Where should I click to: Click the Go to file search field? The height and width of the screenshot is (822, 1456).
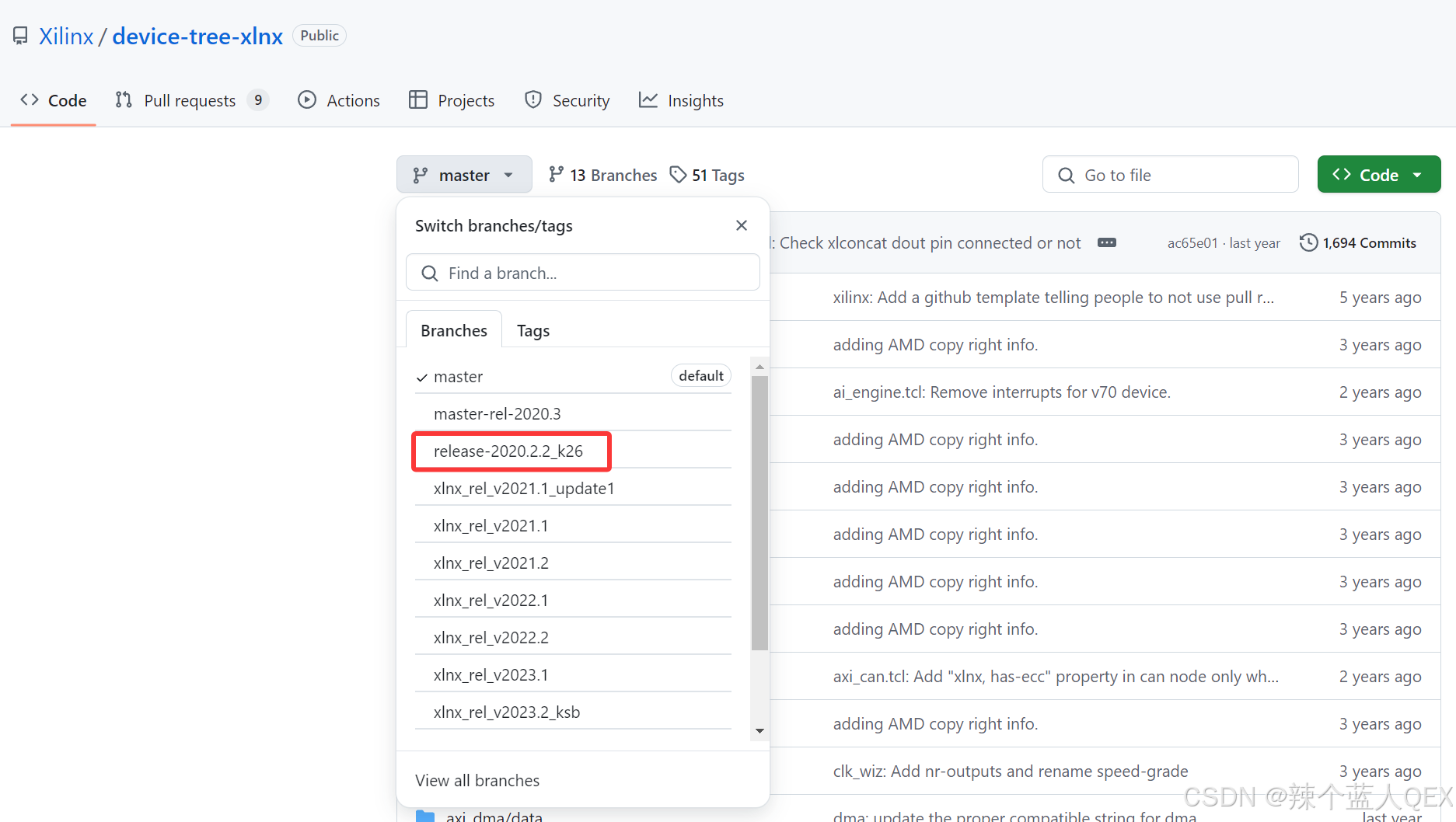click(x=1170, y=175)
